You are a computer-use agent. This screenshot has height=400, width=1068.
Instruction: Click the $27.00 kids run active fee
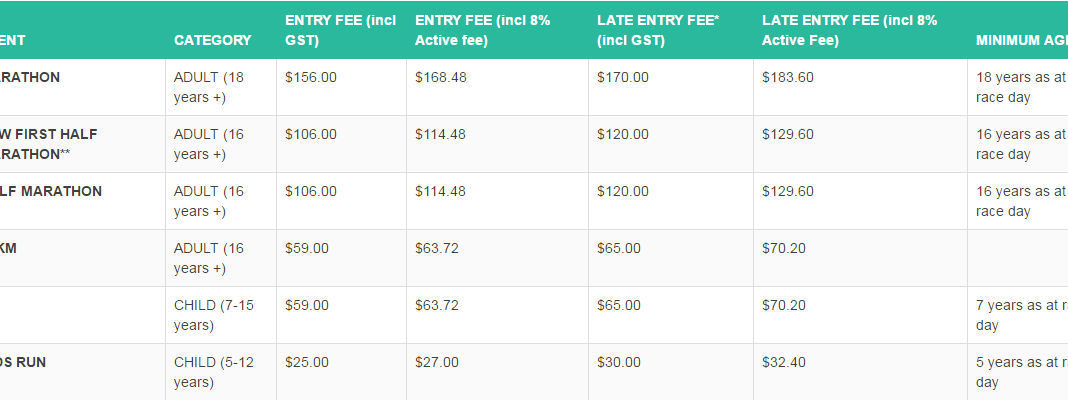[x=437, y=363]
